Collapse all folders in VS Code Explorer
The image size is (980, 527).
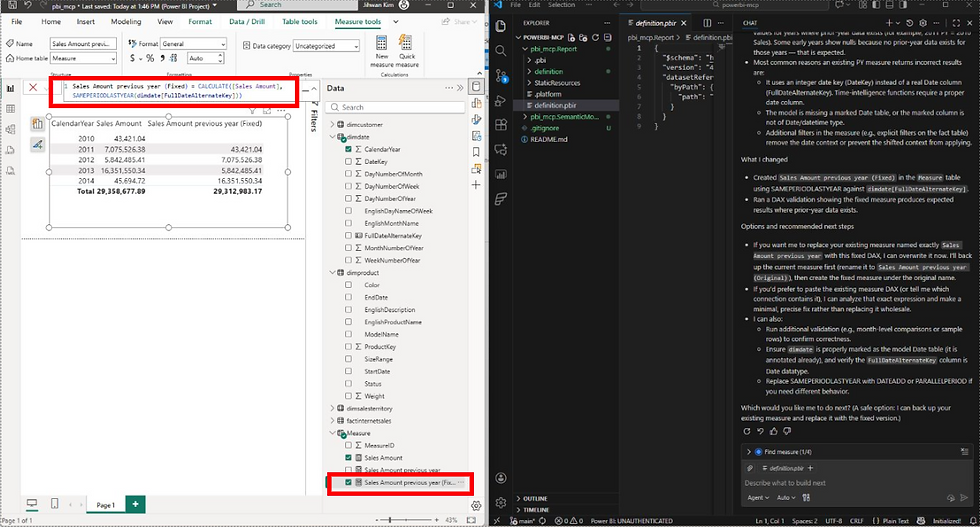607,38
